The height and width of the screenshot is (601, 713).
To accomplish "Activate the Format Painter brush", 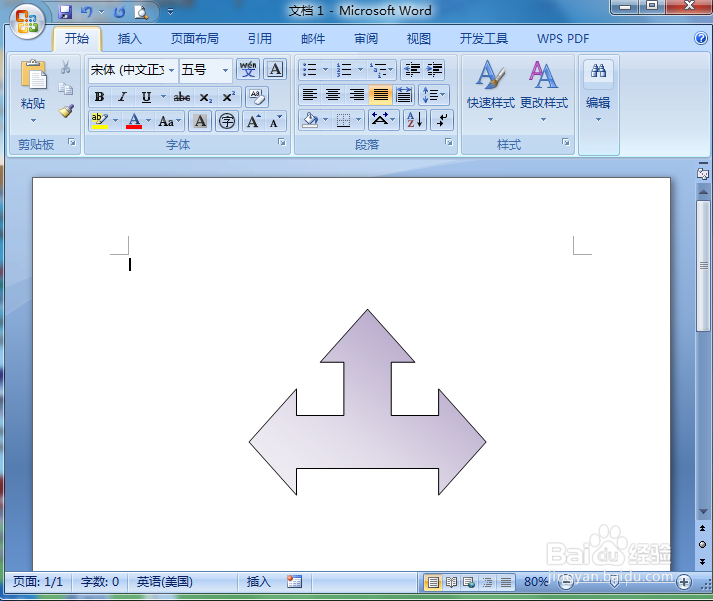I will point(66,111).
